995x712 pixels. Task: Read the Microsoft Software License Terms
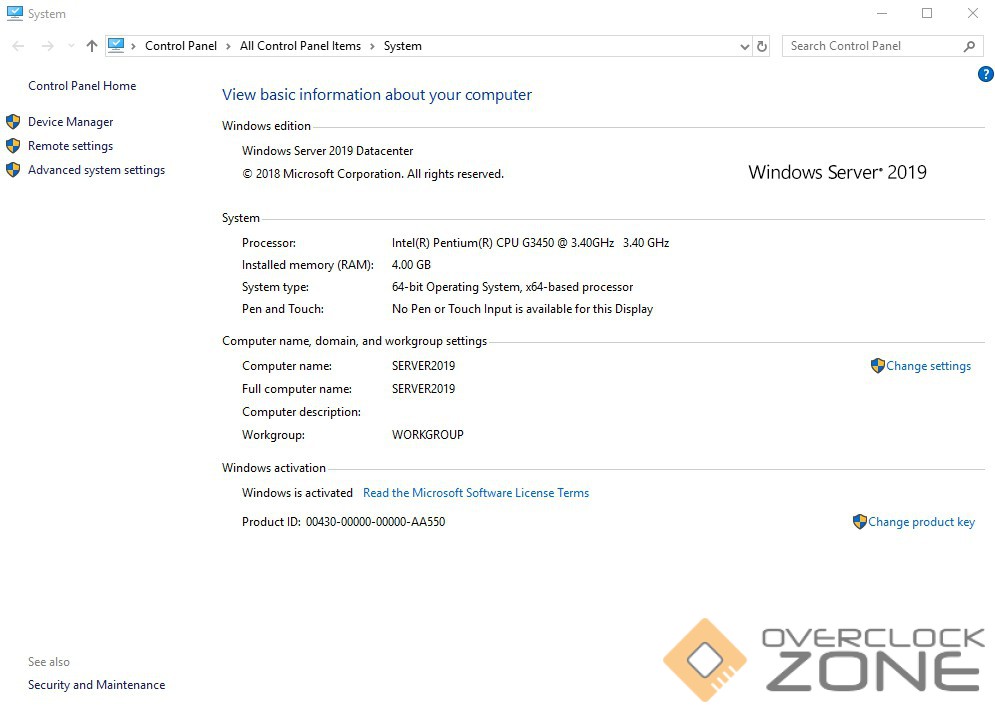[476, 493]
